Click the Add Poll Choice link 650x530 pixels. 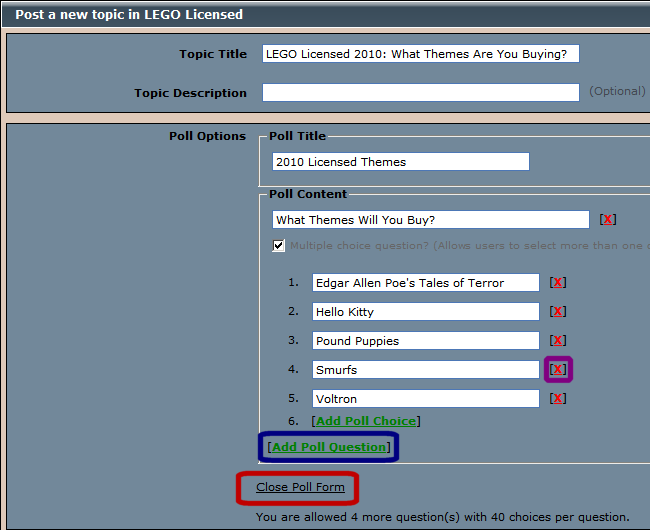tap(366, 421)
